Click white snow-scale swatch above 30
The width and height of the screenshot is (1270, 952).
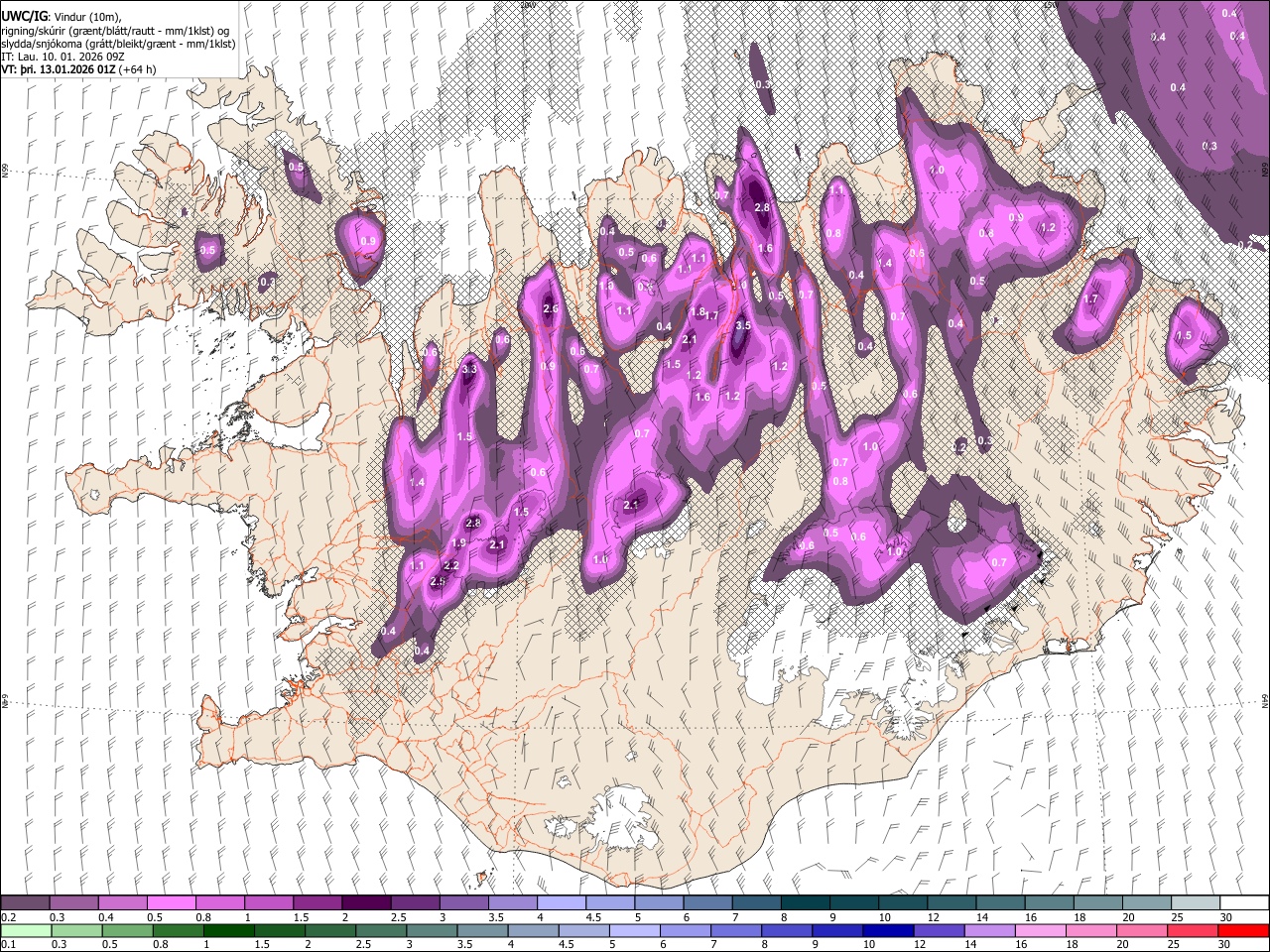coord(1242,902)
